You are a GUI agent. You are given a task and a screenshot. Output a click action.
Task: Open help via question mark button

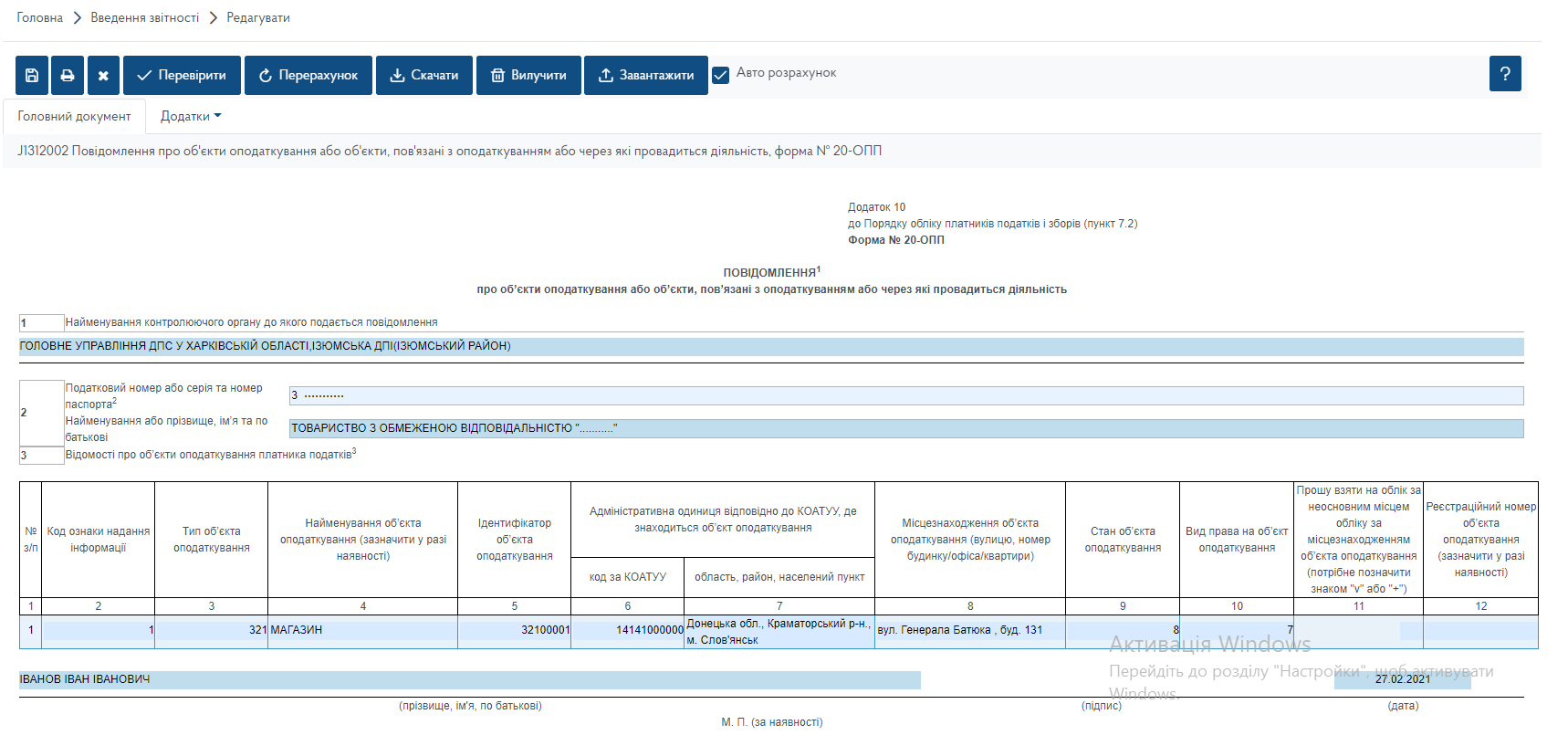[x=1505, y=73]
